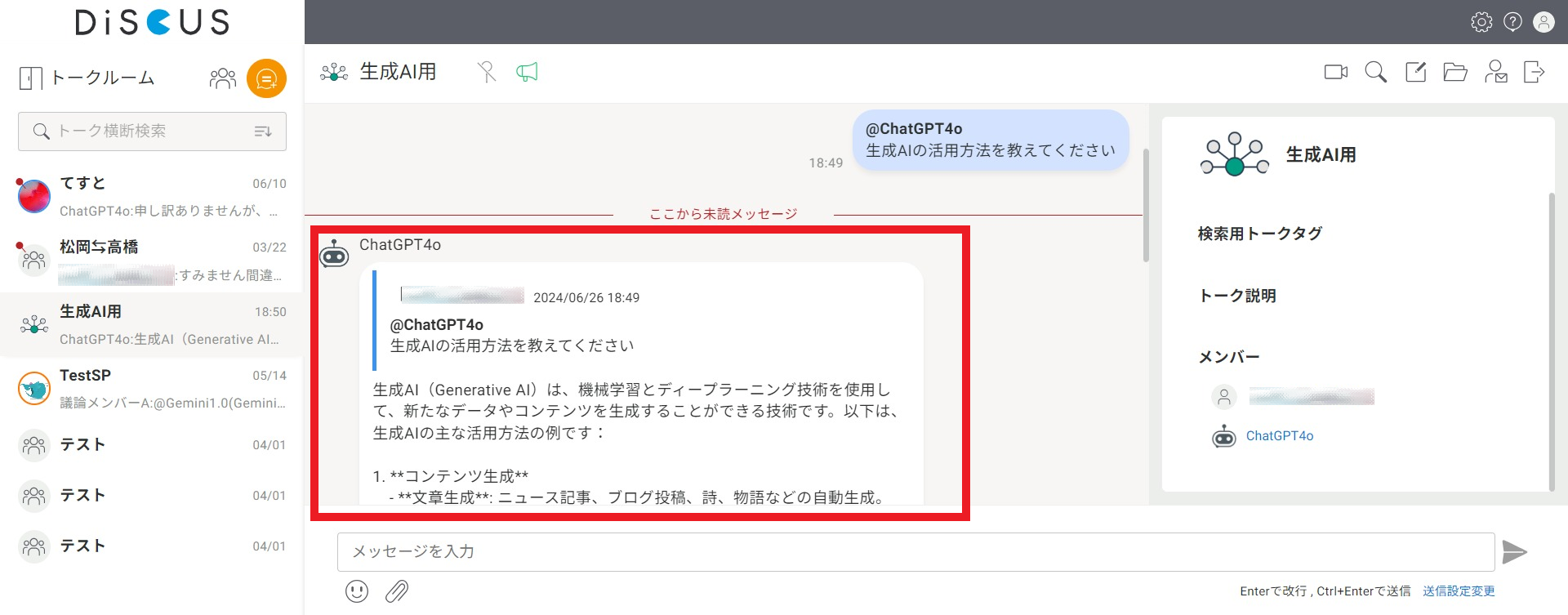Open emoji picker smiley icon
The width and height of the screenshot is (1568, 615).
tap(357, 591)
